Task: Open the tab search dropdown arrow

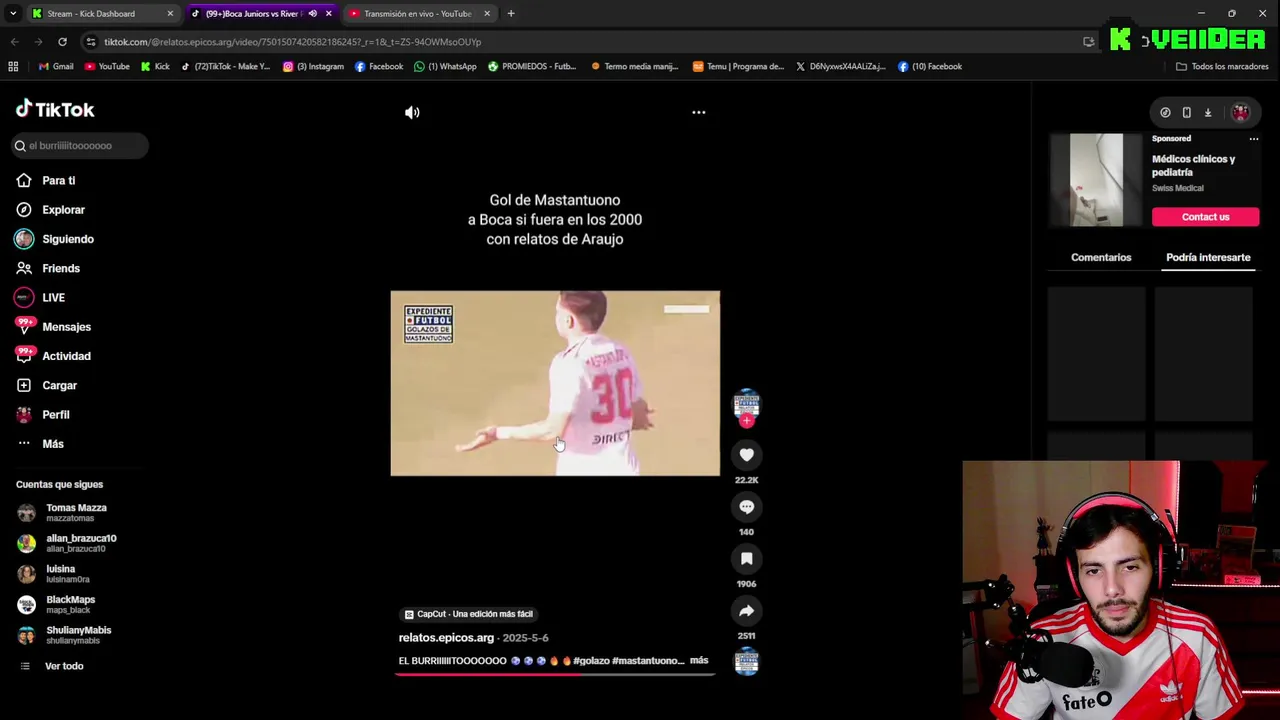Action: point(13,14)
